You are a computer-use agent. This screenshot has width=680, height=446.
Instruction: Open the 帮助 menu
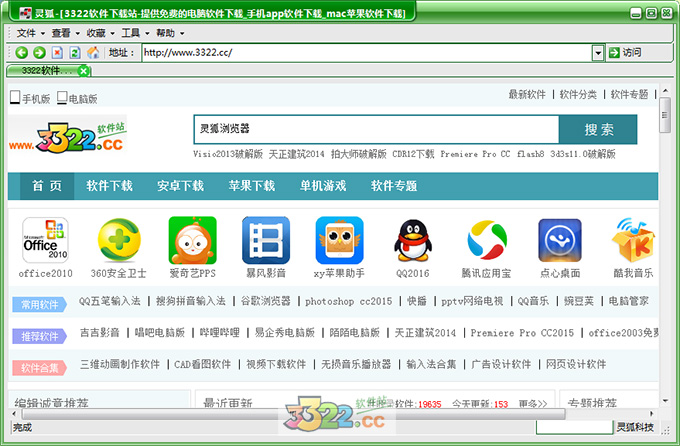click(170, 33)
